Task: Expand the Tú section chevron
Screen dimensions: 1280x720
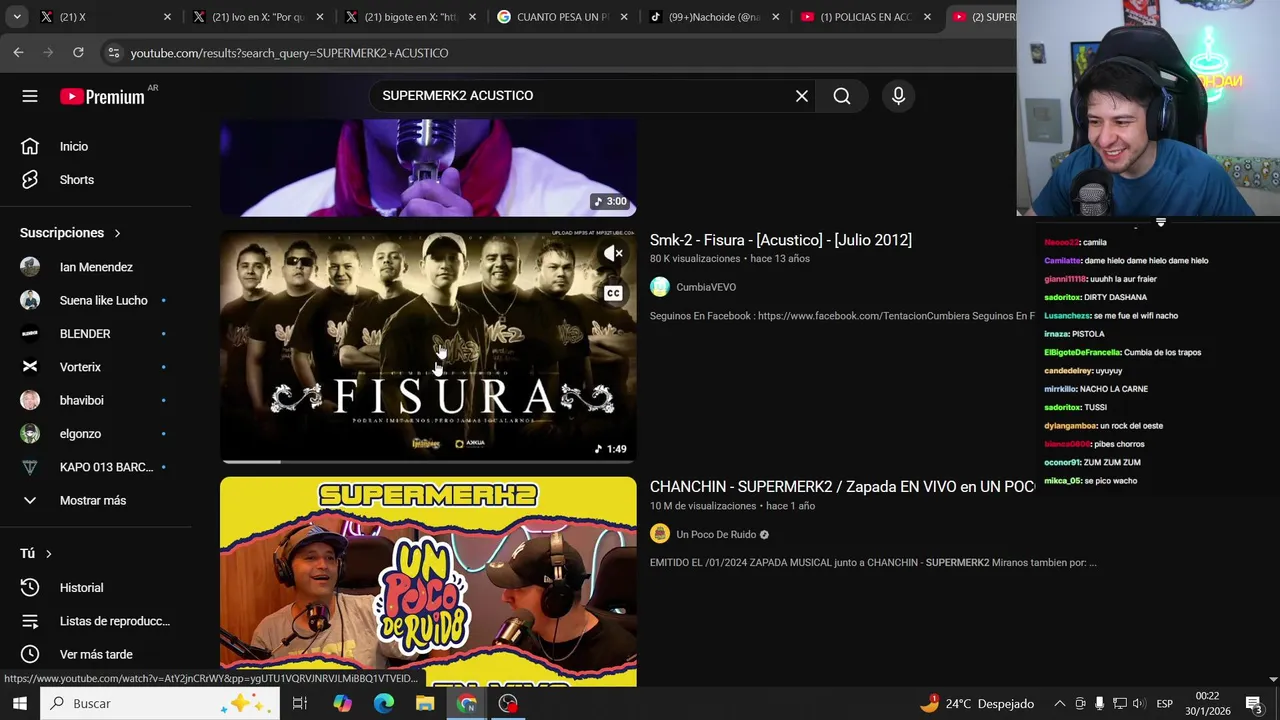Action: tap(48, 554)
